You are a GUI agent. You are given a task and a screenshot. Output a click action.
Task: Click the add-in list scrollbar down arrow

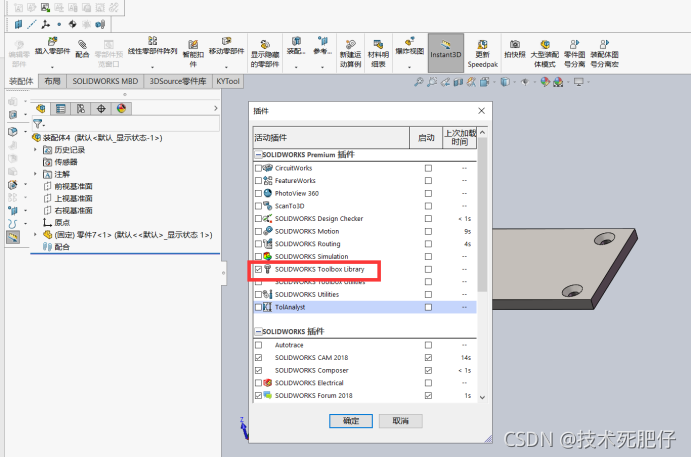pos(482,397)
